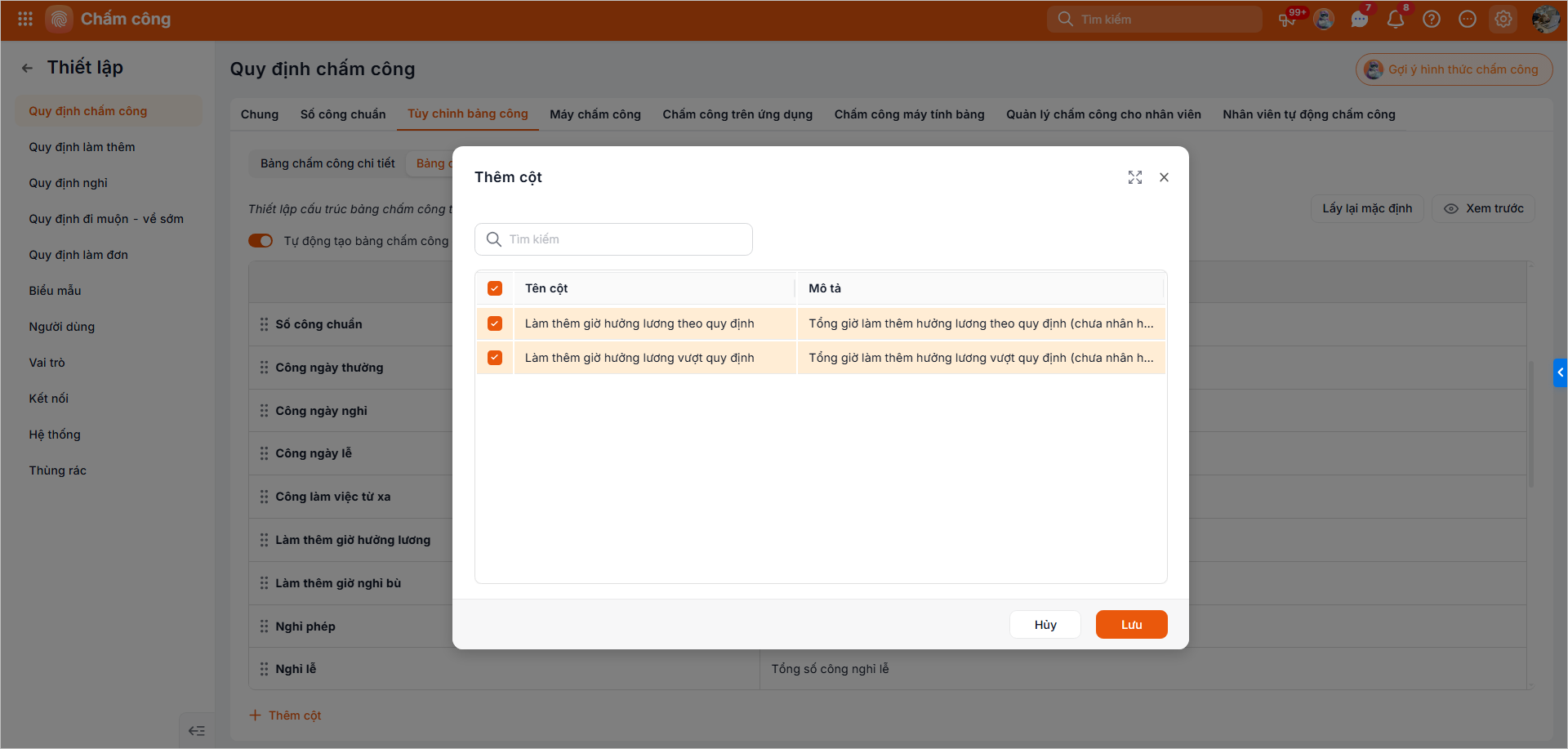Close the Thêm cột dialog
Screen dimensions: 1568x749
coord(1164,177)
